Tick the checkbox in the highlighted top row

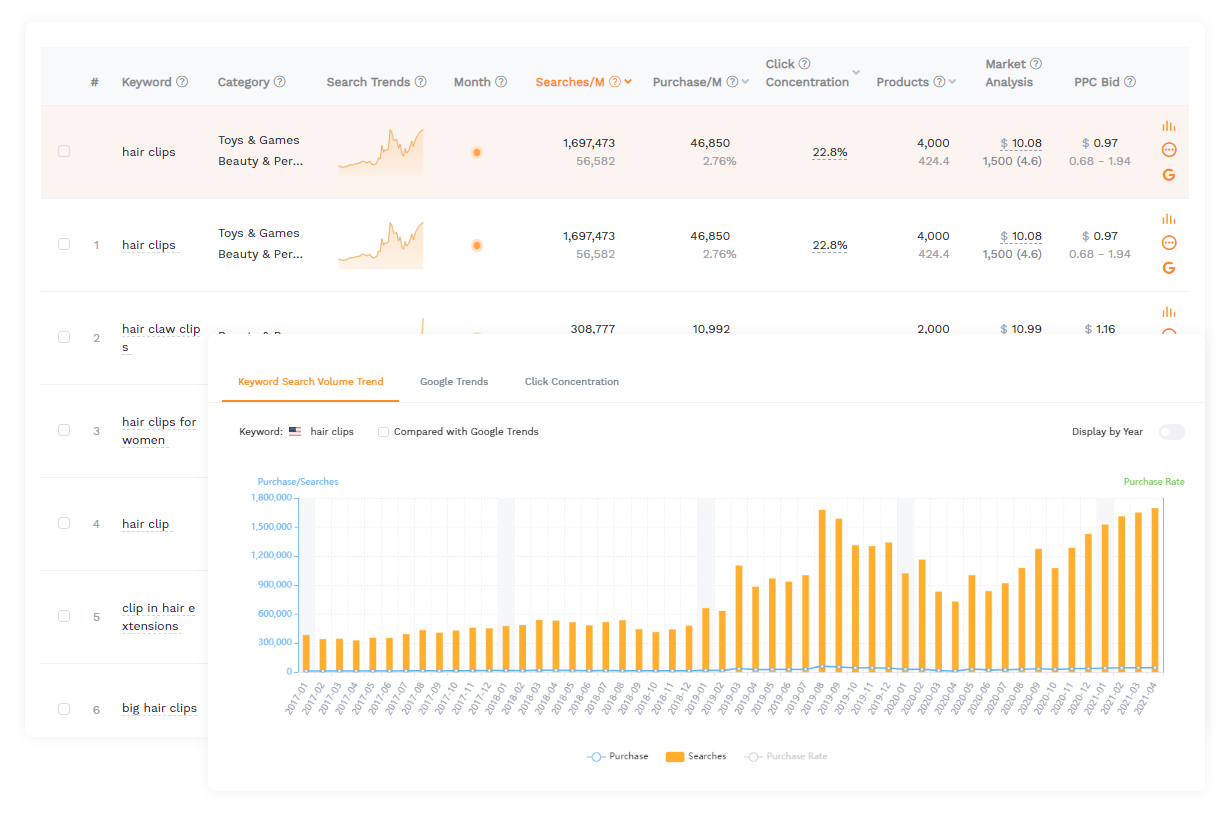[64, 151]
